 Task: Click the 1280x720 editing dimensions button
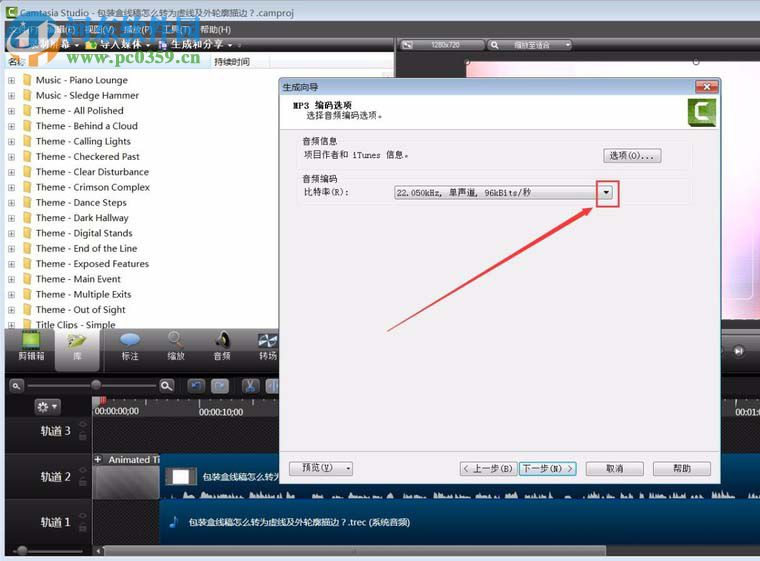click(441, 45)
